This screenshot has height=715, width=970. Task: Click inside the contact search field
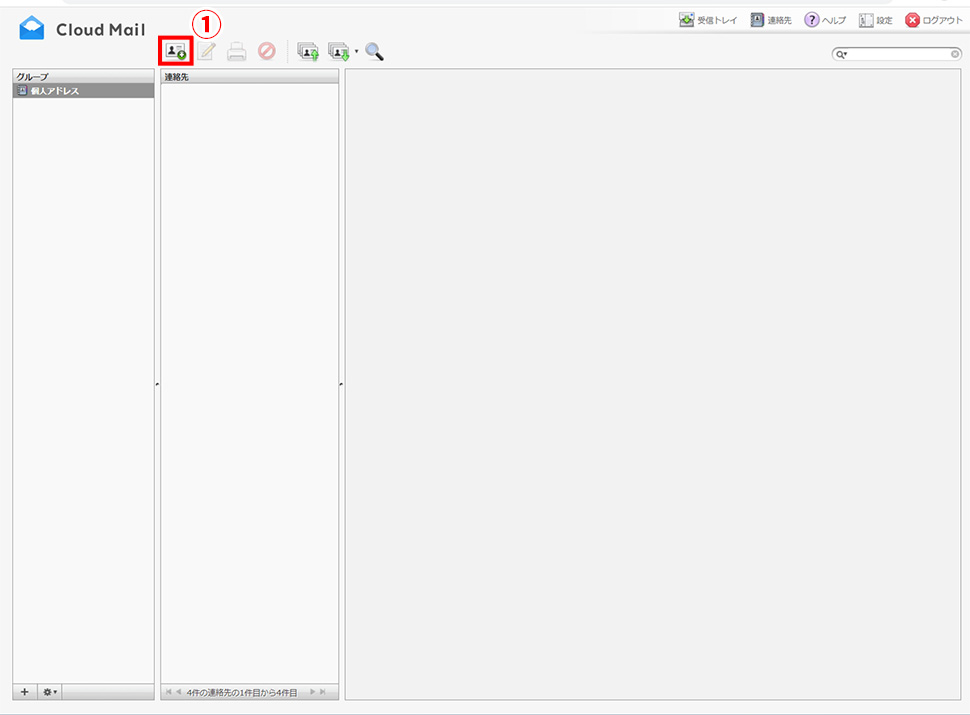click(898, 55)
